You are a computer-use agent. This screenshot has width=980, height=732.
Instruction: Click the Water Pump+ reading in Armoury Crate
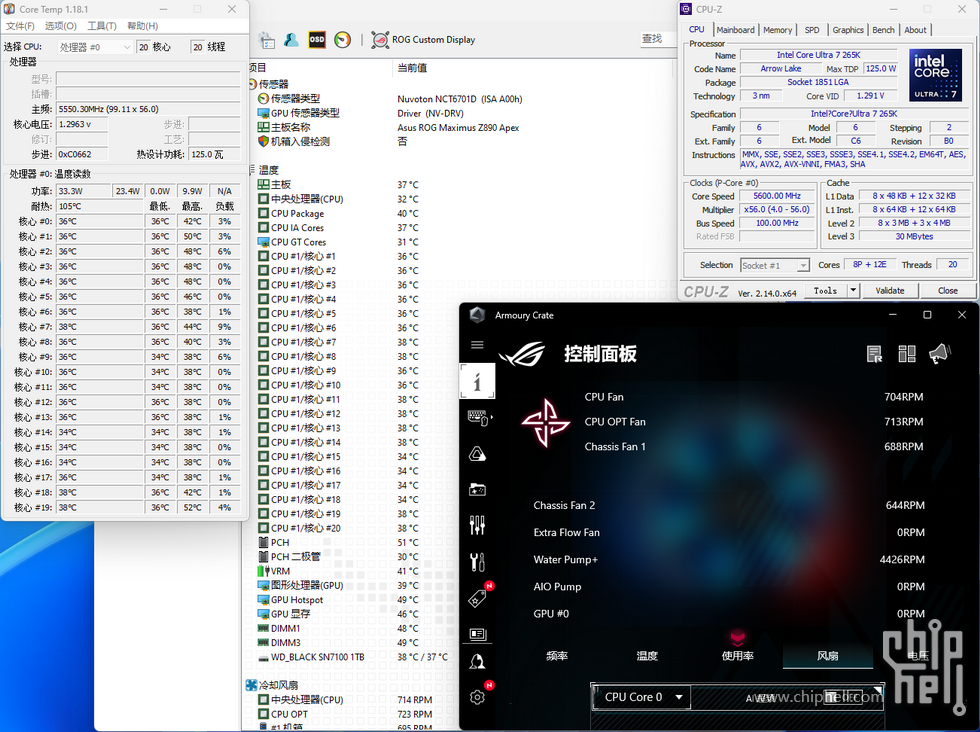click(902, 559)
